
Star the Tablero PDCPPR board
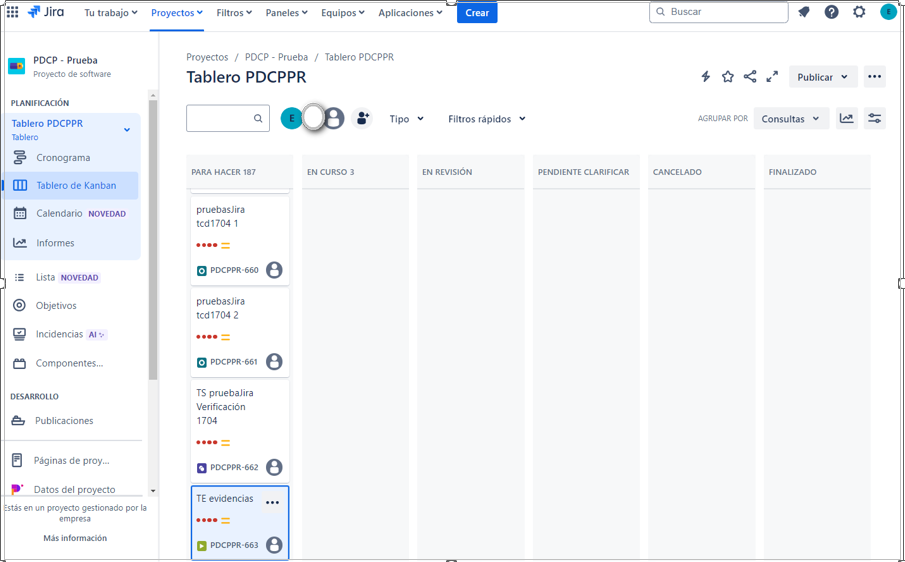point(728,77)
